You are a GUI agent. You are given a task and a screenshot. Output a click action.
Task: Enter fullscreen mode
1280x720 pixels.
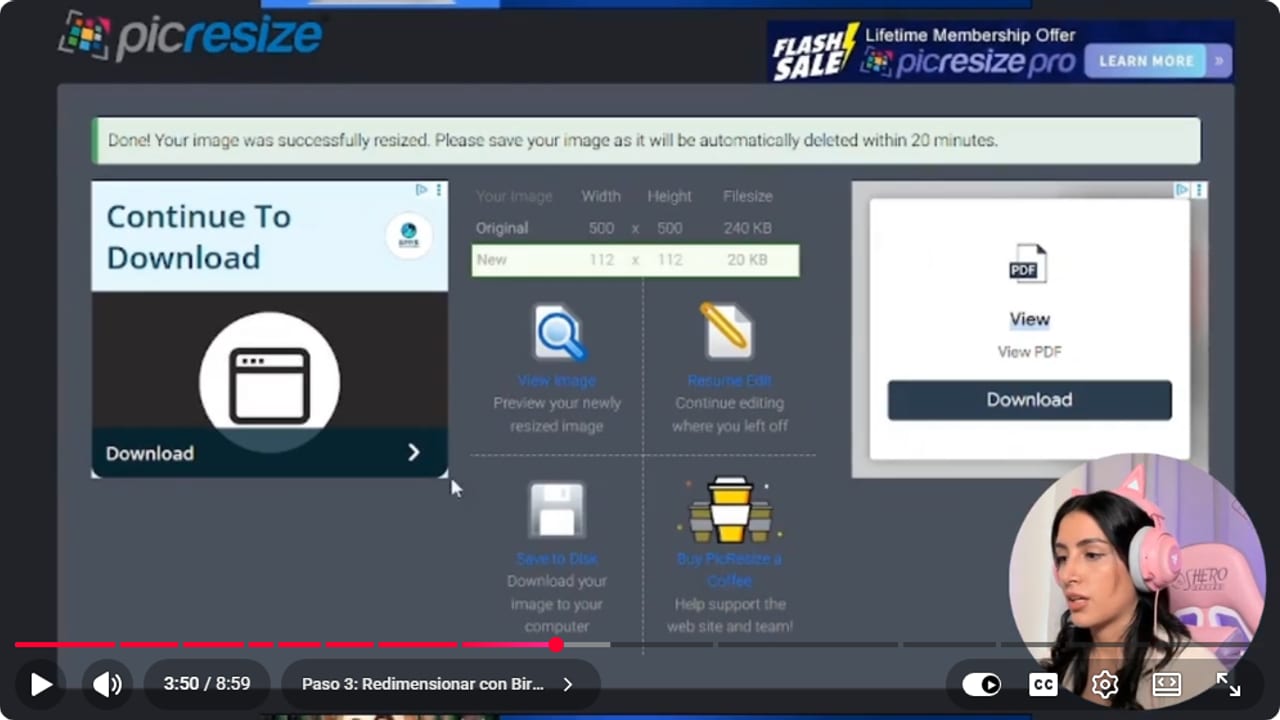click(1228, 684)
